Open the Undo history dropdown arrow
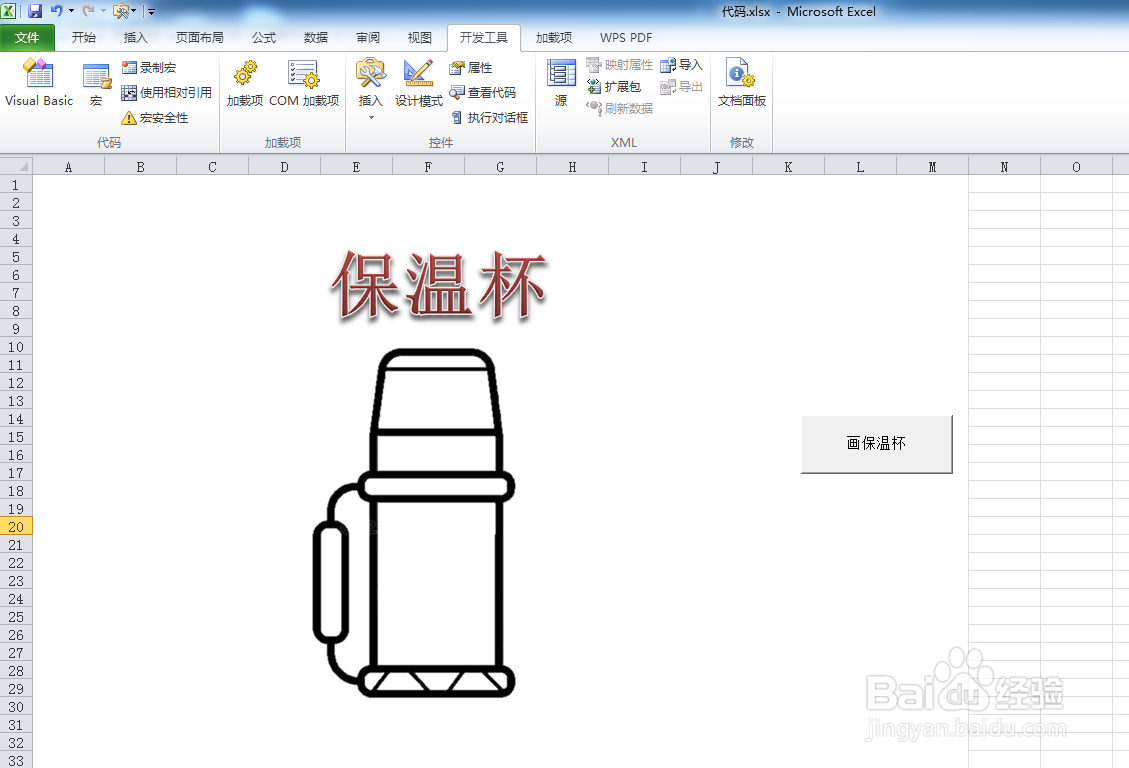The height and width of the screenshot is (768, 1129). 69,10
